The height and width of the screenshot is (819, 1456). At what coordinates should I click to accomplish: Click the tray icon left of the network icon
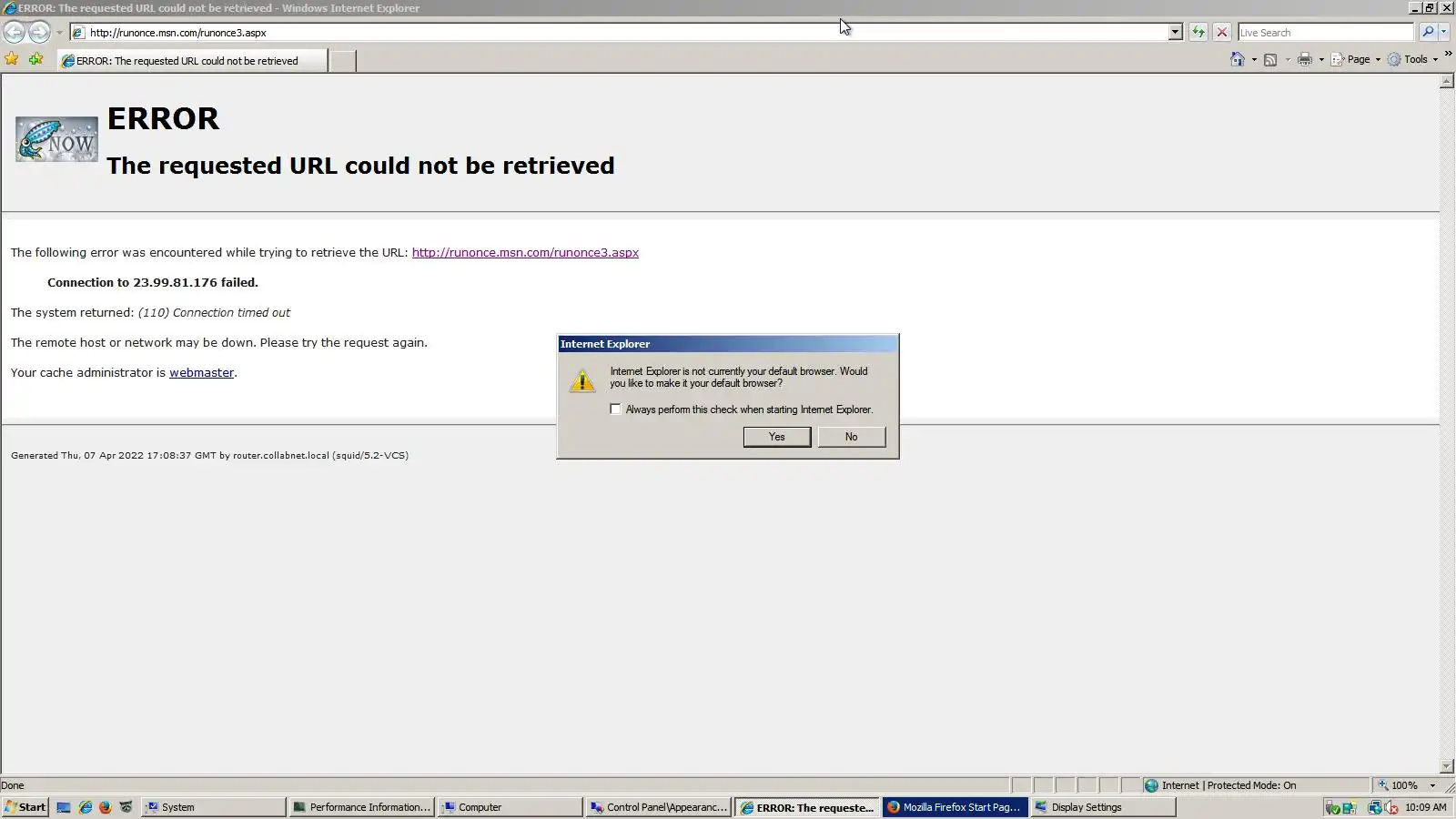point(1350,808)
